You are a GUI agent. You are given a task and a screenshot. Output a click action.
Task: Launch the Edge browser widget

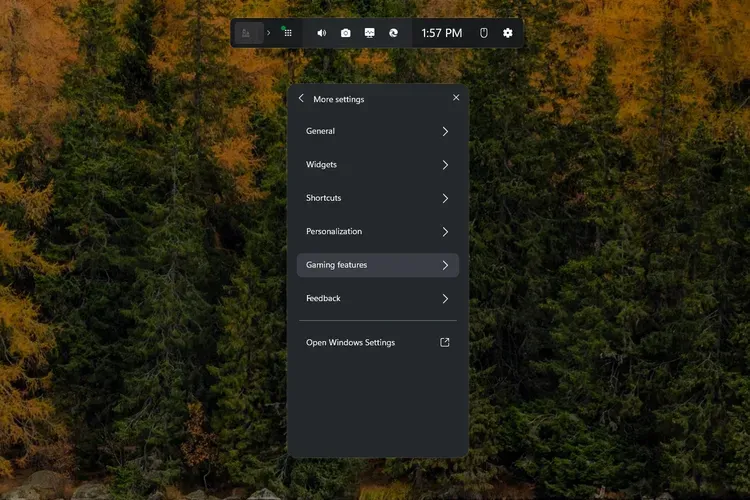(x=394, y=33)
